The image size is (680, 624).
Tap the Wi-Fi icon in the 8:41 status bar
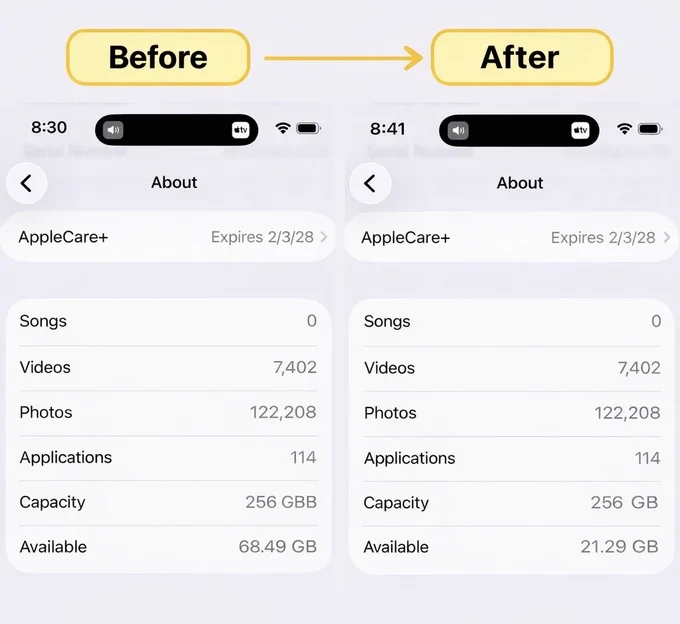click(624, 128)
